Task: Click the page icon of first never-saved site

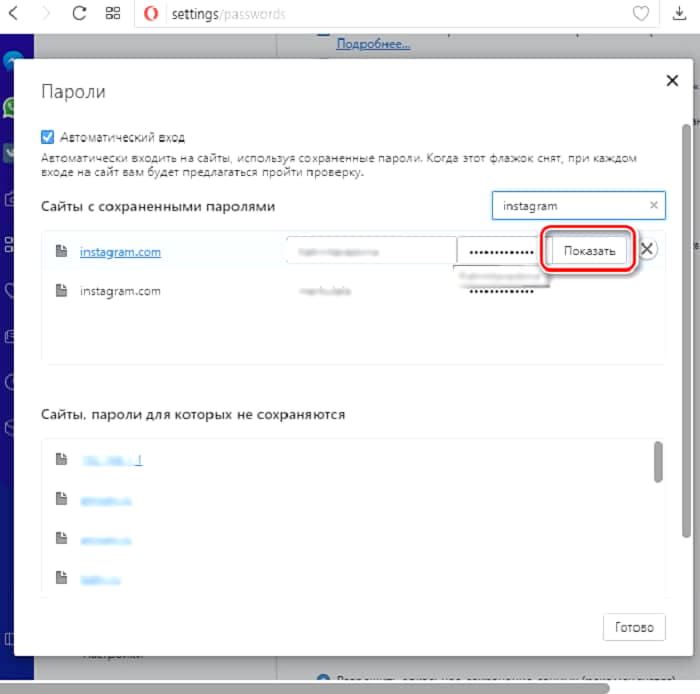Action: pyautogui.click(x=61, y=459)
